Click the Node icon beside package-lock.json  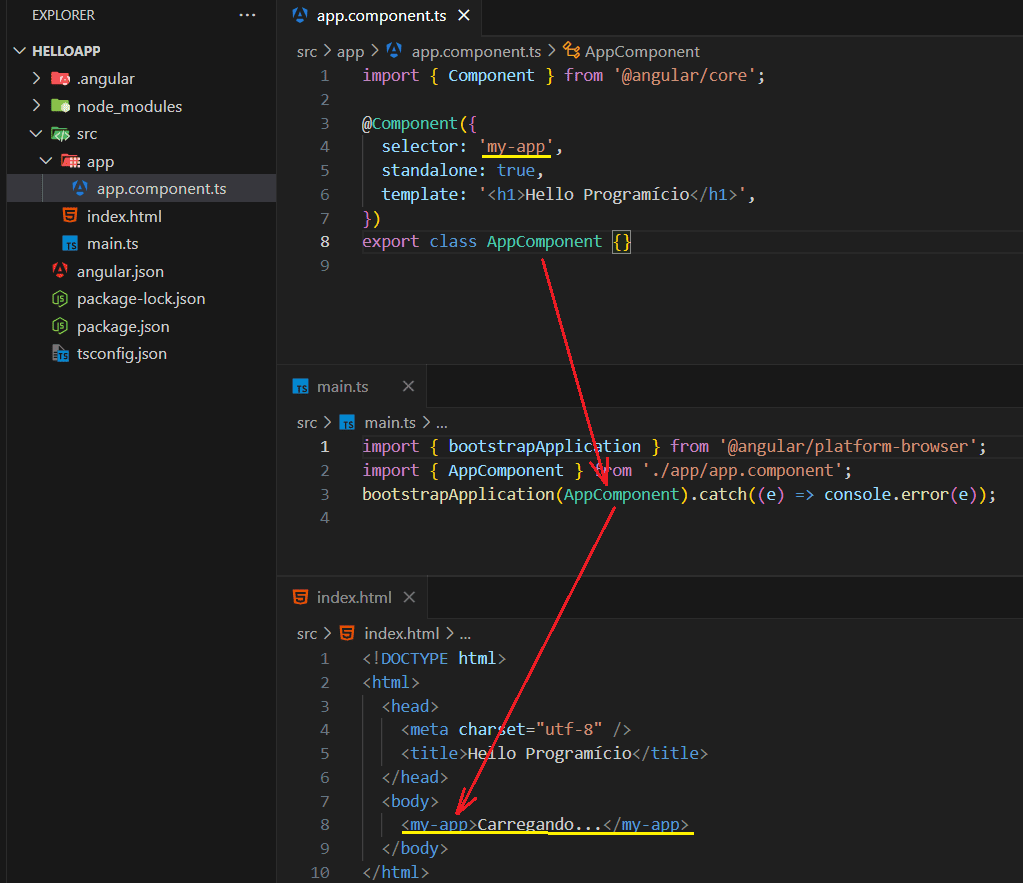pyautogui.click(x=60, y=298)
